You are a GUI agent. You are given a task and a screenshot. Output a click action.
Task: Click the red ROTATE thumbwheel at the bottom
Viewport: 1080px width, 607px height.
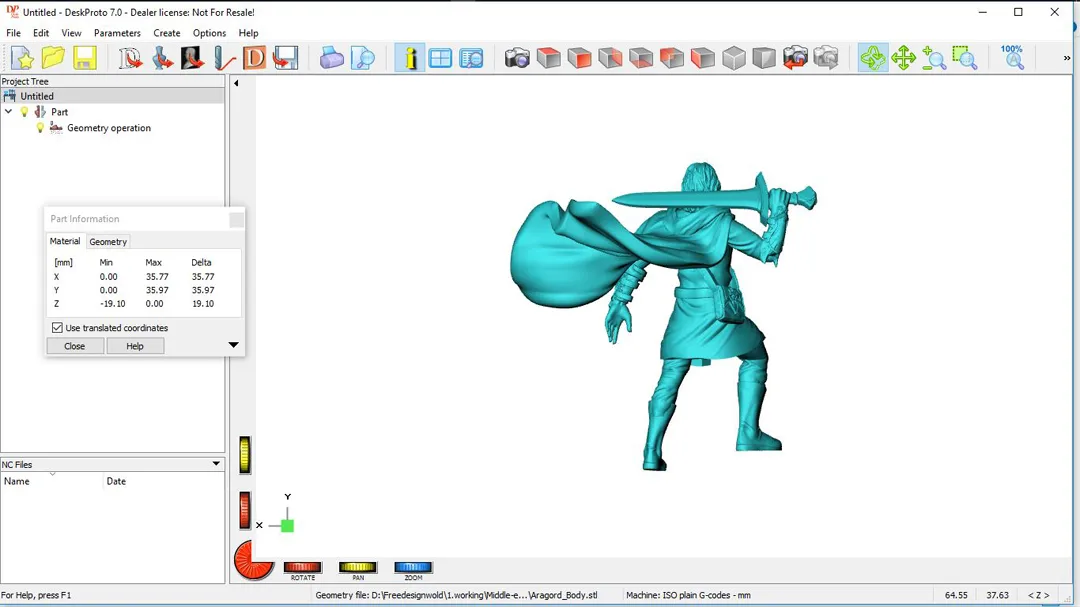click(302, 567)
